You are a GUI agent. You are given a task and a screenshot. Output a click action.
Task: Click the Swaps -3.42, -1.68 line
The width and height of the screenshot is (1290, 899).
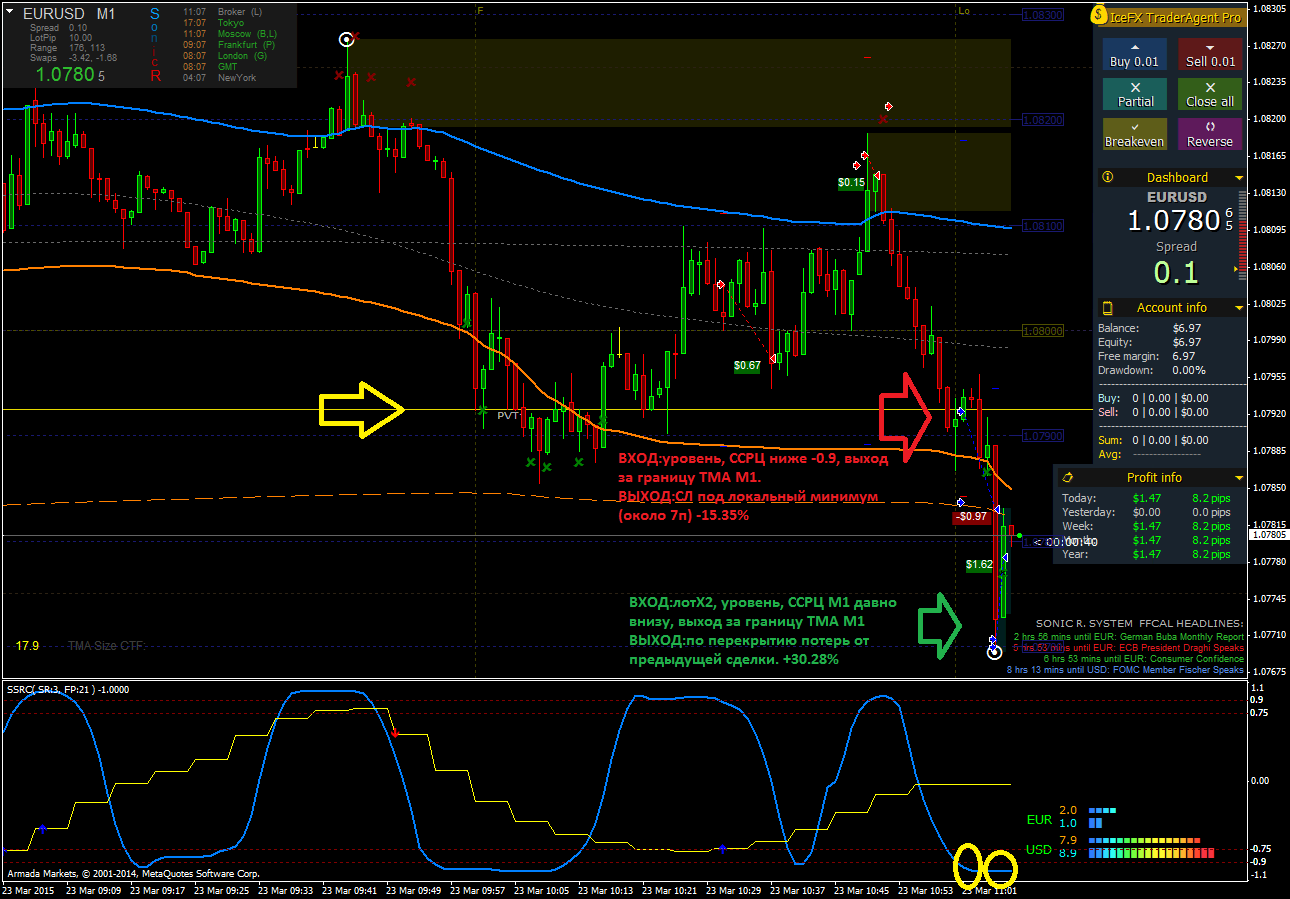coord(73,58)
